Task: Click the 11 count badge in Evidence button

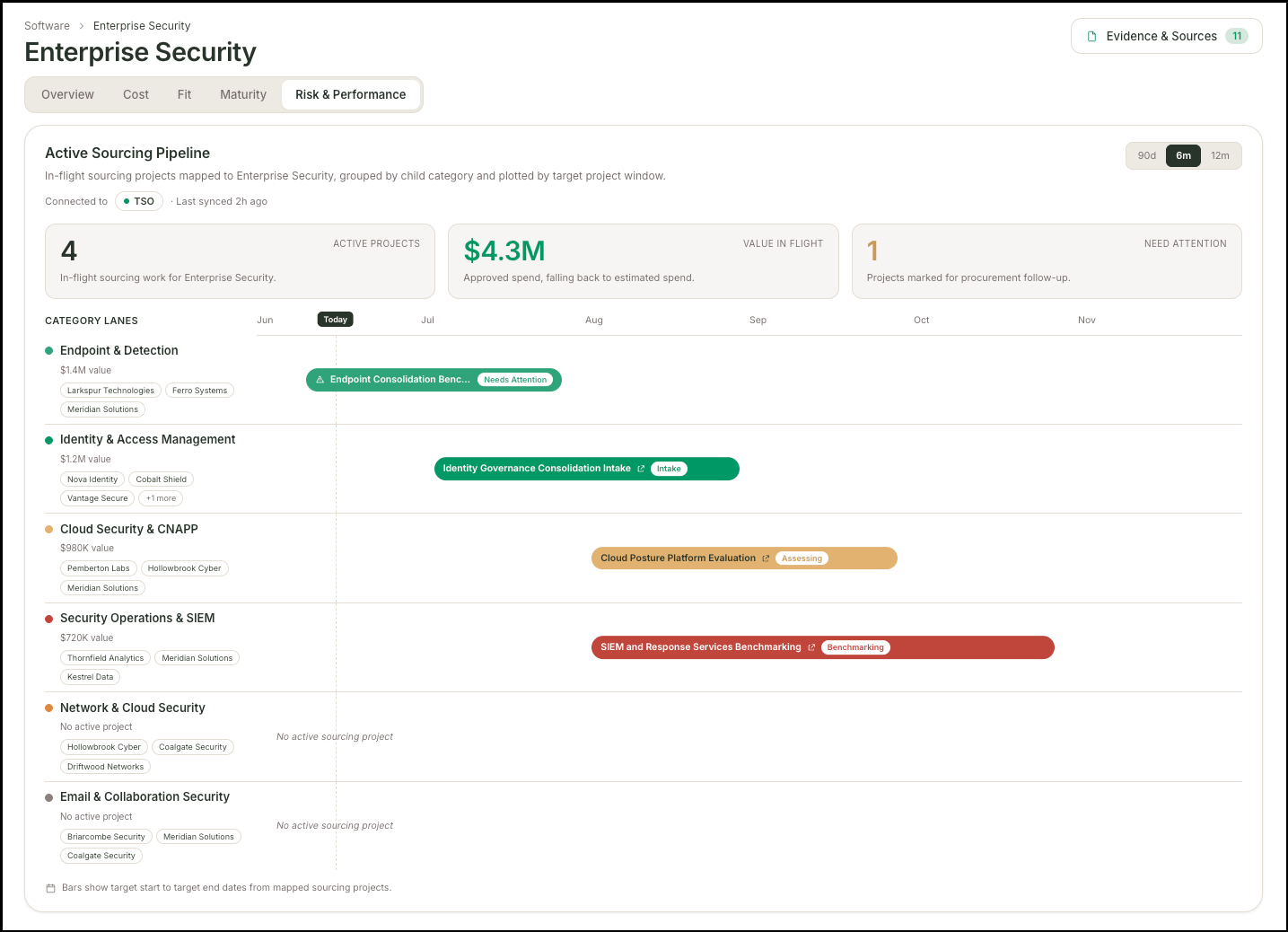Action: 1237,36
